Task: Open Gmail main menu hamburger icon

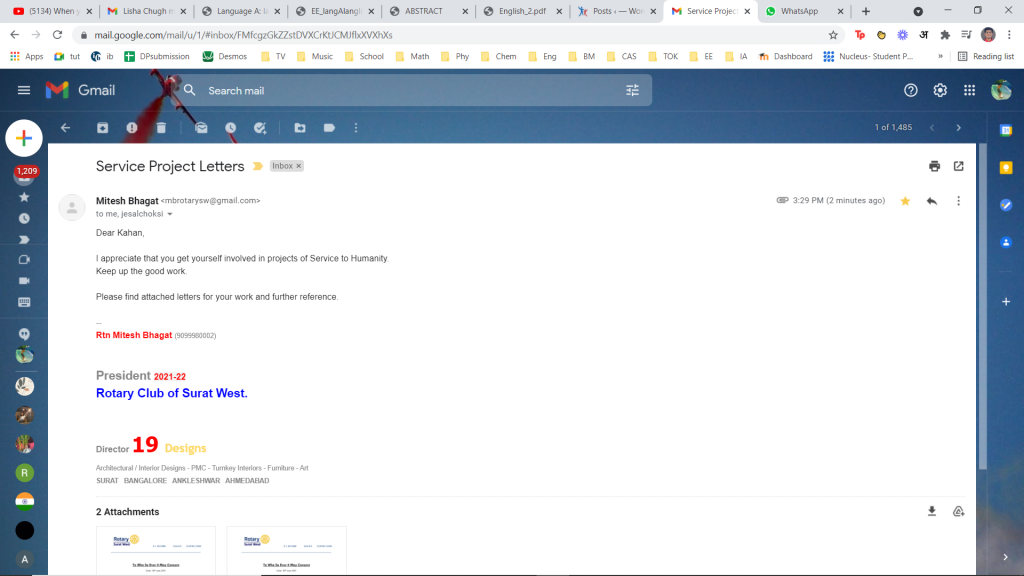Action: (x=24, y=90)
